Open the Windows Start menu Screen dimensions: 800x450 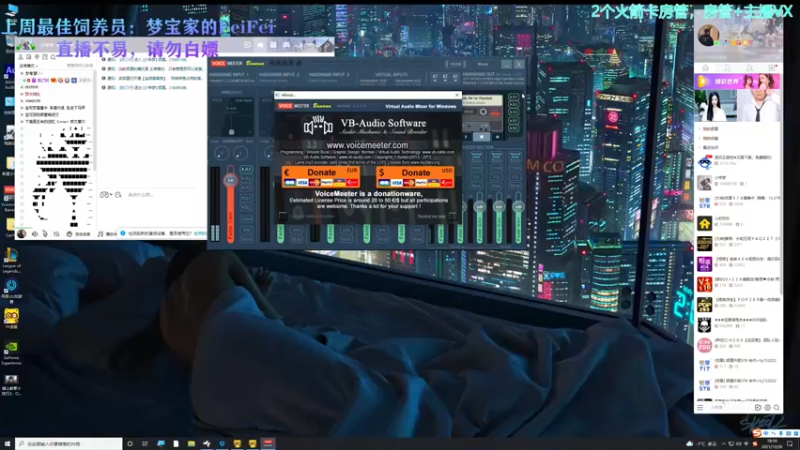(x=7, y=444)
